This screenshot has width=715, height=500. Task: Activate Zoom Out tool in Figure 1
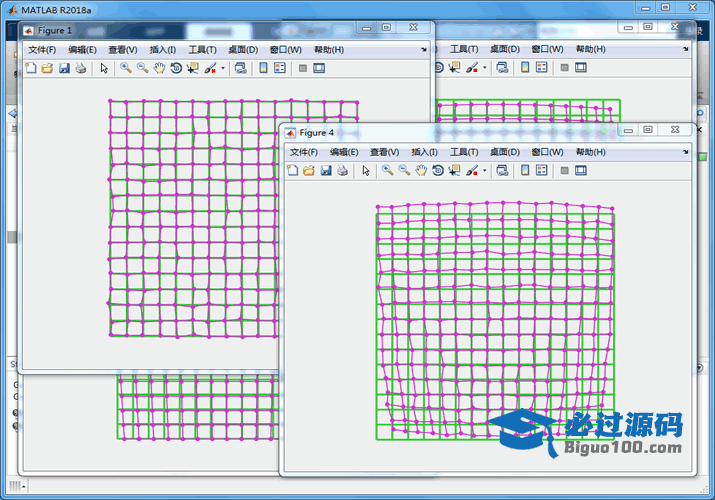[142, 68]
